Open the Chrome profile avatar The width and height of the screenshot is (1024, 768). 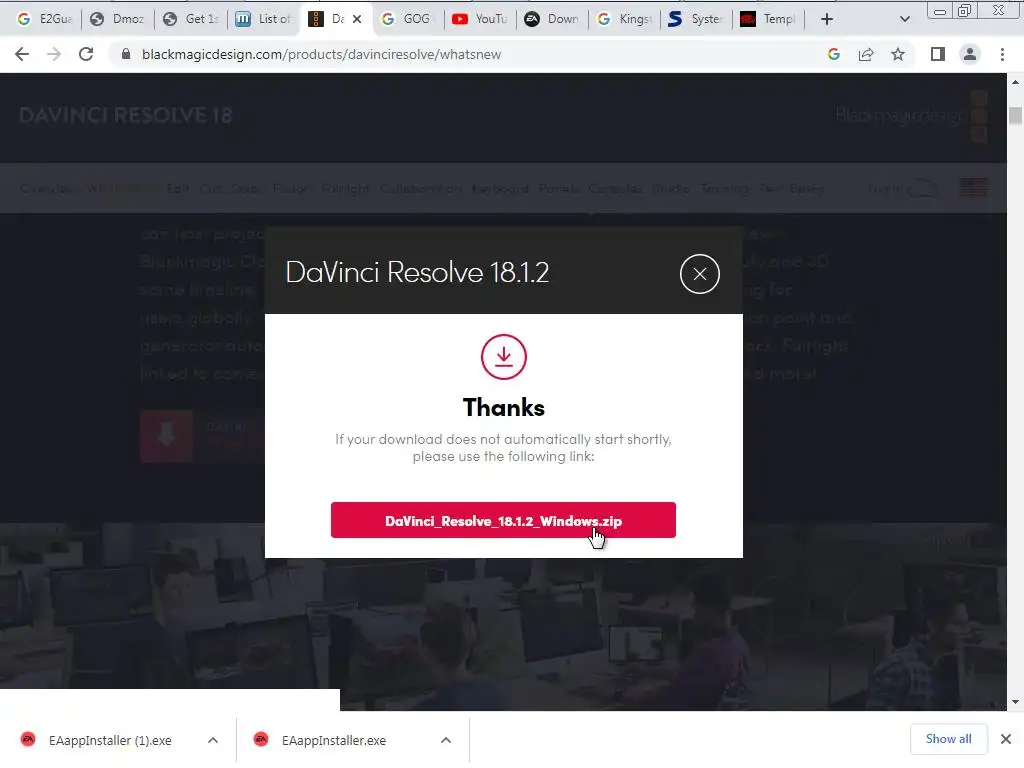point(970,54)
